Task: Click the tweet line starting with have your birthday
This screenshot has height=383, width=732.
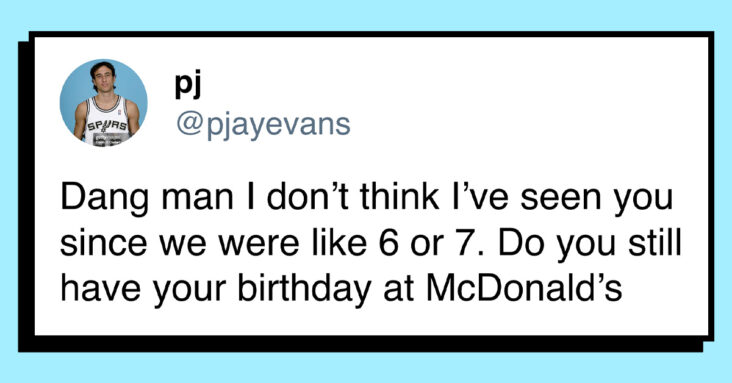Action: click(x=341, y=289)
